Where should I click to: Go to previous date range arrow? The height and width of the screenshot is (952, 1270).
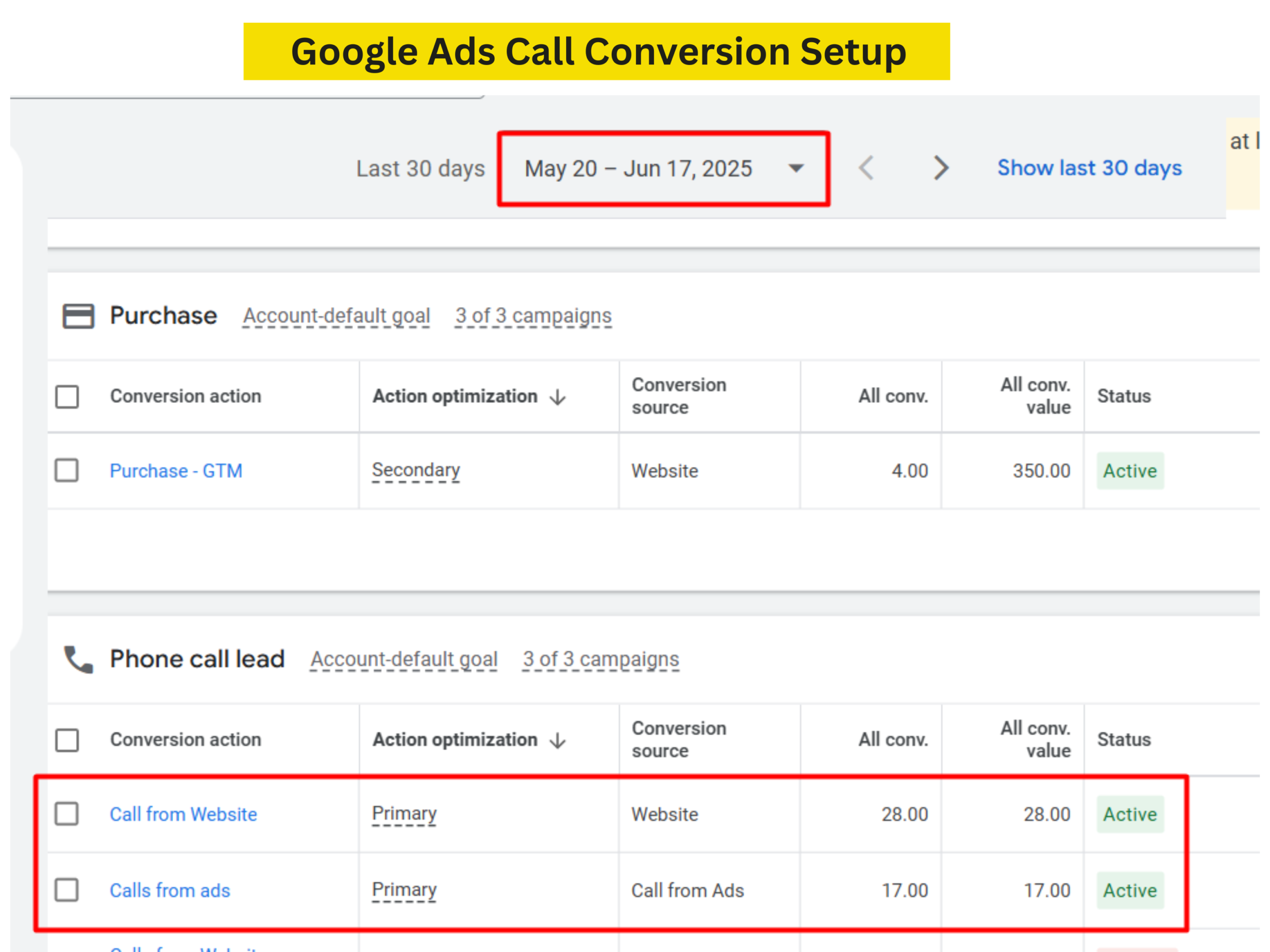click(x=866, y=168)
